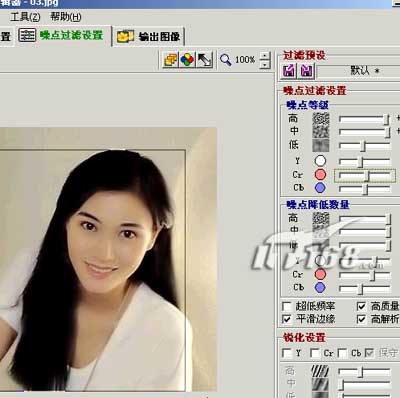Click the blue Cb circle in 噪点等级
Image resolution: width=400 pixels, height=398 pixels.
(x=320, y=188)
